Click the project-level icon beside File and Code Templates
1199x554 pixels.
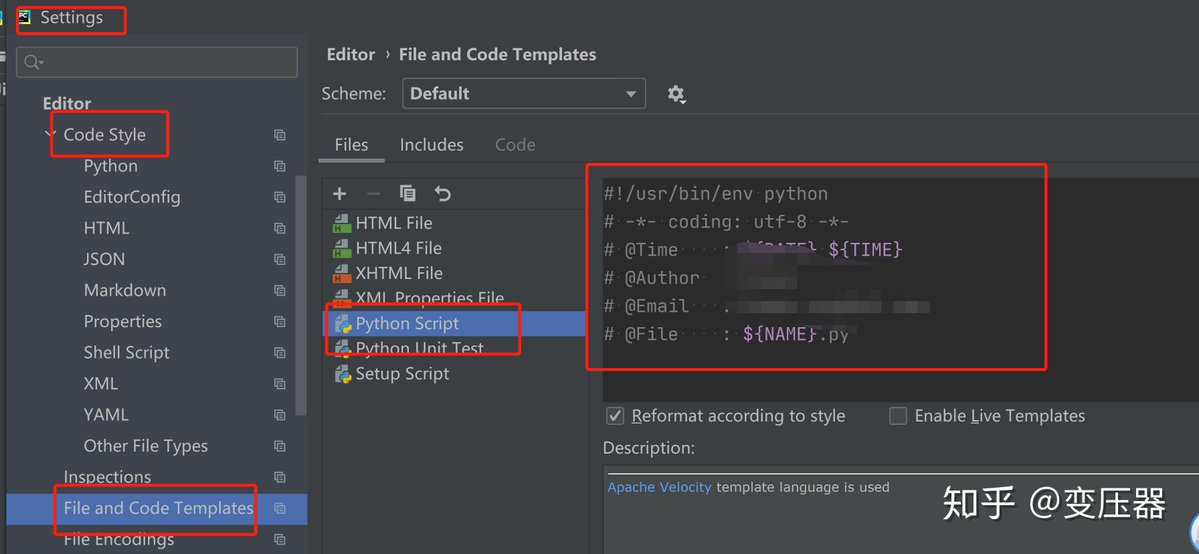280,508
